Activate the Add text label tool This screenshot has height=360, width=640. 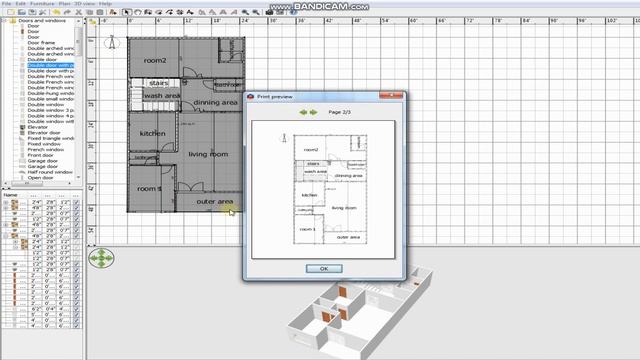[190, 12]
